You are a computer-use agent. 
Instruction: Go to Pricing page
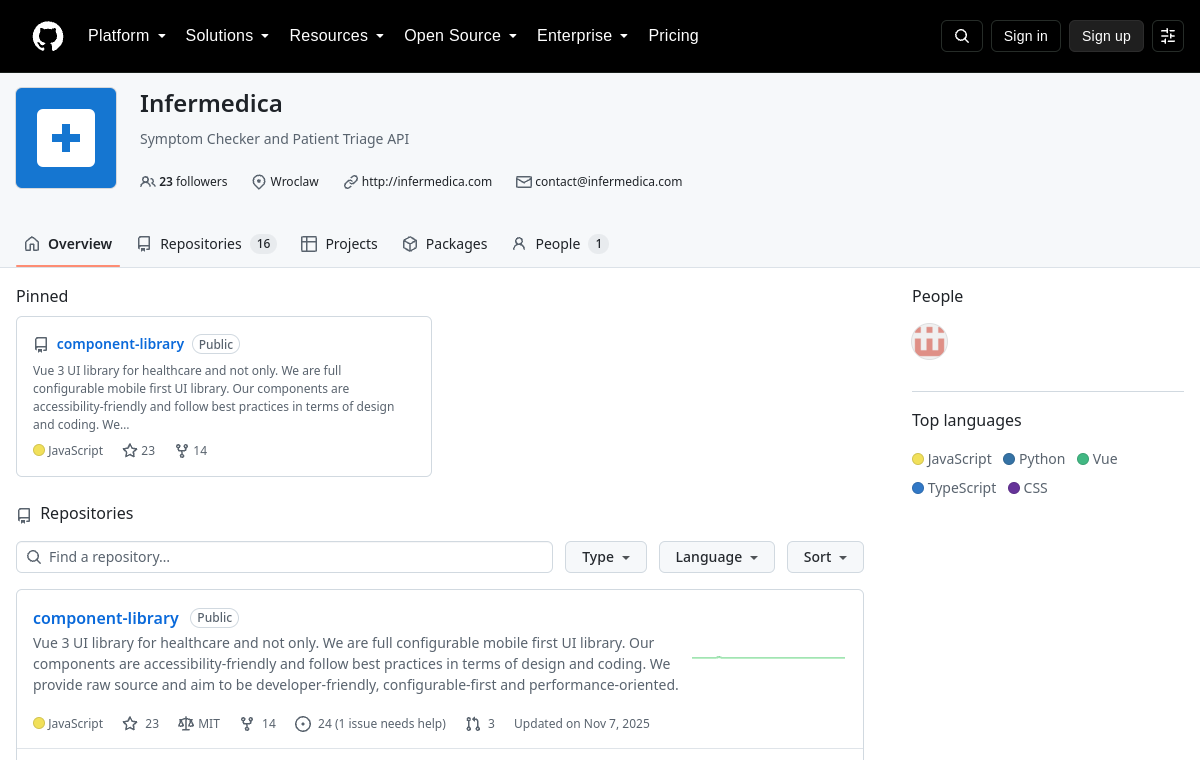coord(673,36)
